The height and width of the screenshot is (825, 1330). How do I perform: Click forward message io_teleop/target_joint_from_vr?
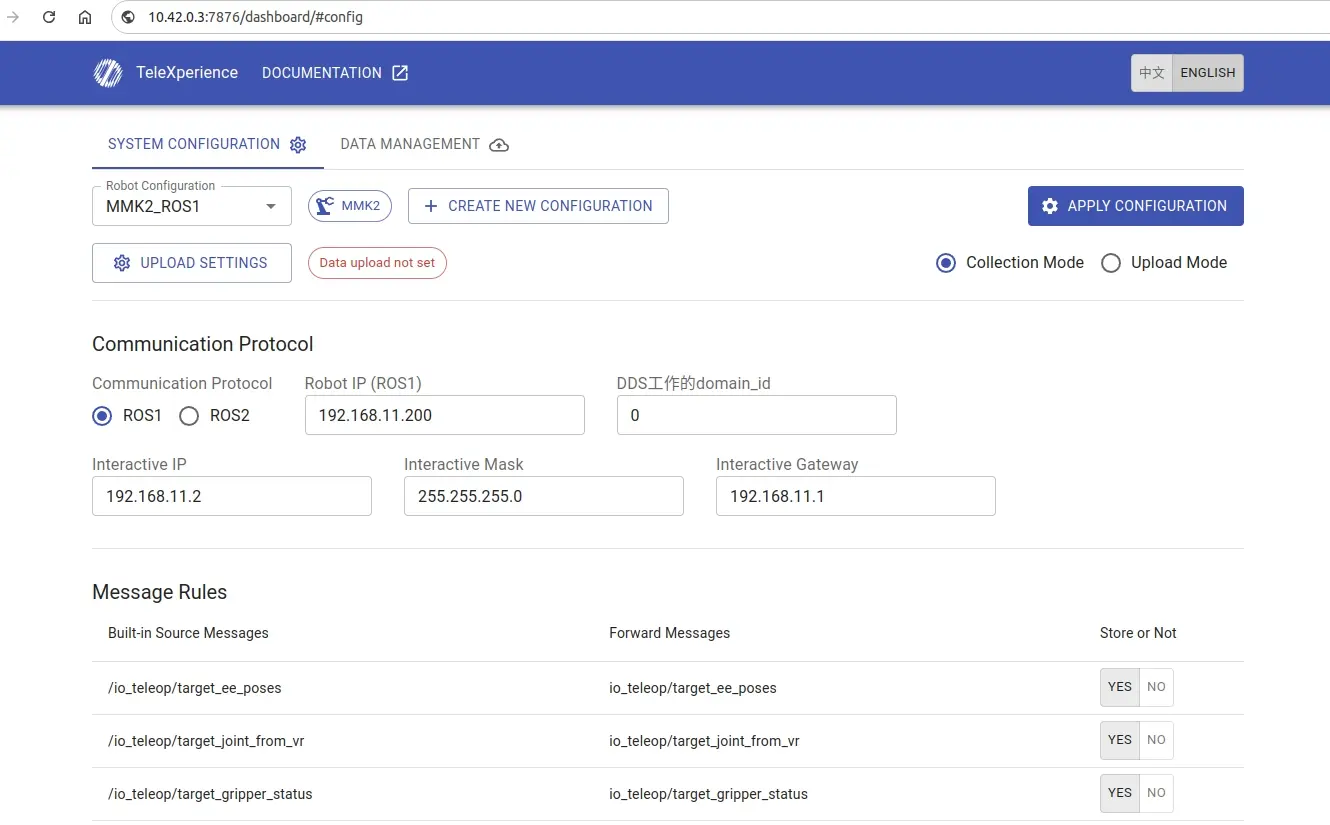pyautogui.click(x=704, y=741)
